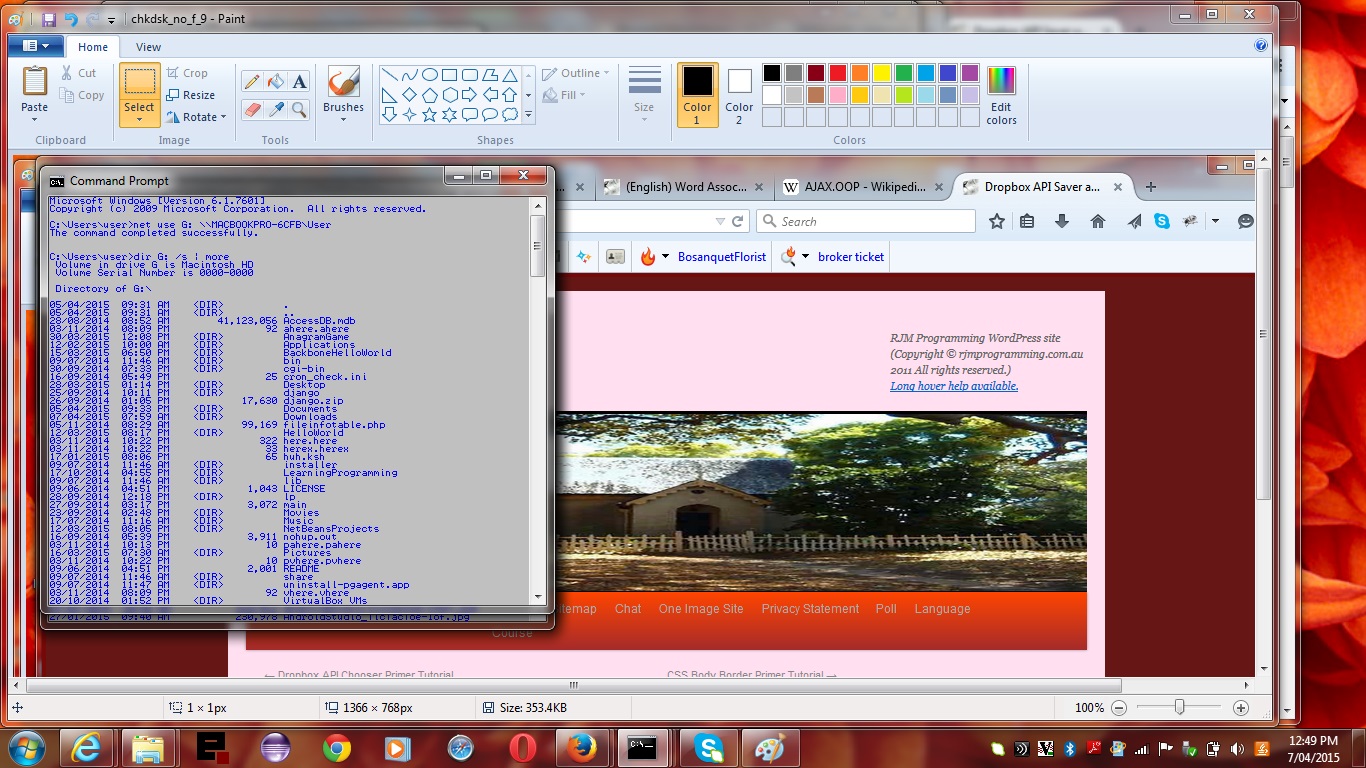The width and height of the screenshot is (1366, 768).
Task: Undo with the quick access Undo arrow
Action: coord(70,18)
